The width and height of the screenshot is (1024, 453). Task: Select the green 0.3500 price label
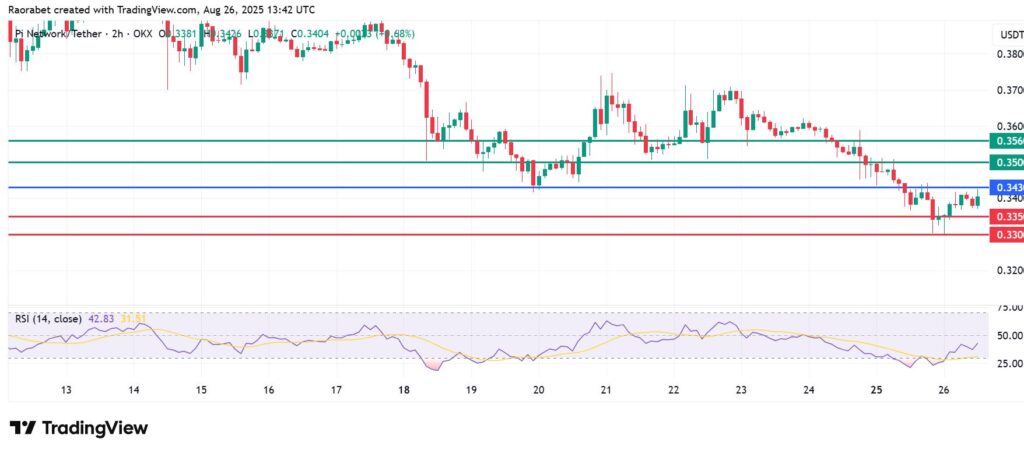[x=1005, y=162]
